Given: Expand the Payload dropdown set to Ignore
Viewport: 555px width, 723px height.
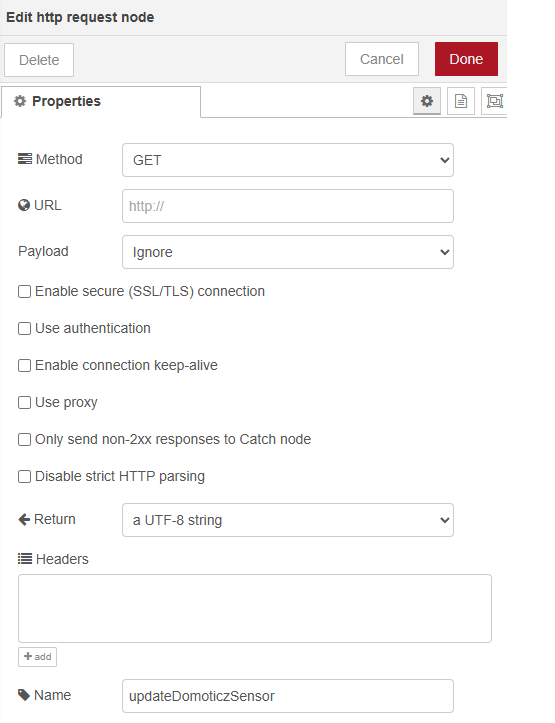Looking at the screenshot, I should point(288,252).
